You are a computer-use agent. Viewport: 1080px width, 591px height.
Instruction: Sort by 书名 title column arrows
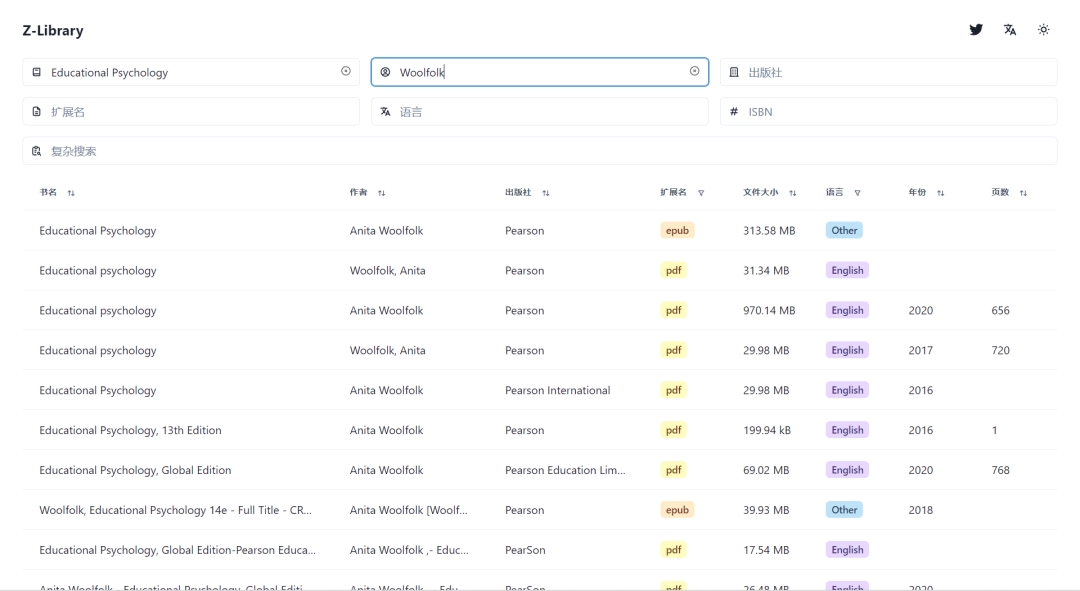[71, 193]
